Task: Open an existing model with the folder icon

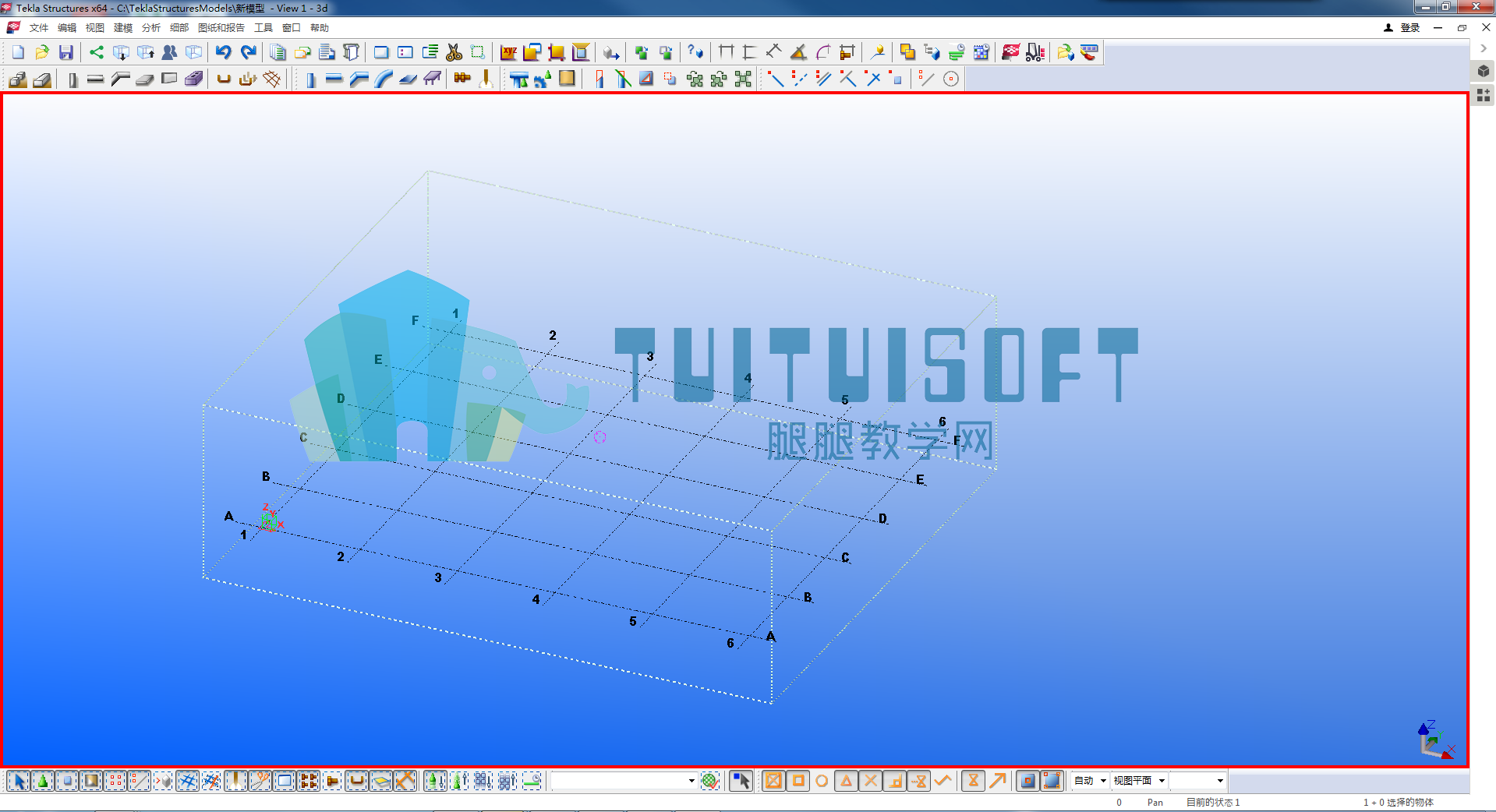Action: (42, 52)
